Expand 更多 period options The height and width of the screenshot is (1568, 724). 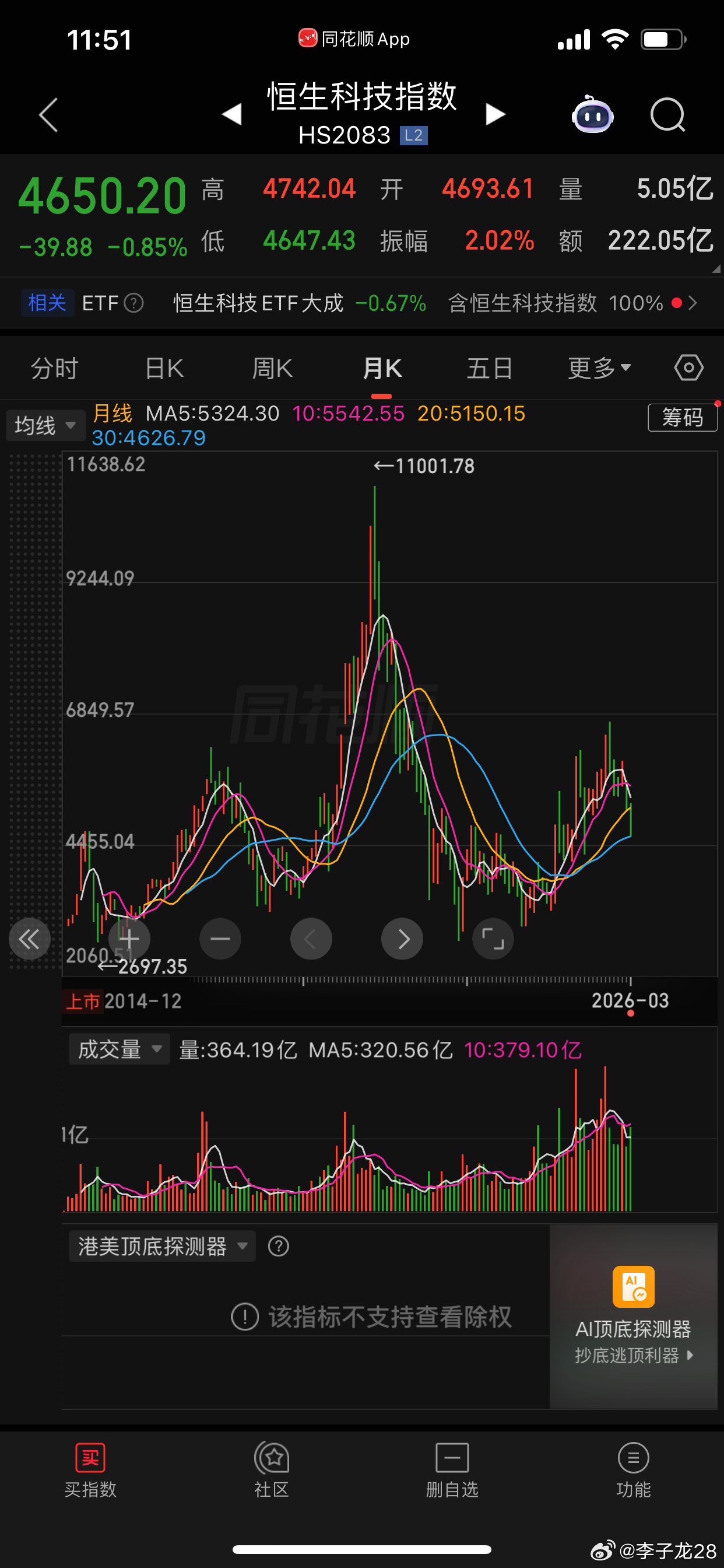coord(599,367)
